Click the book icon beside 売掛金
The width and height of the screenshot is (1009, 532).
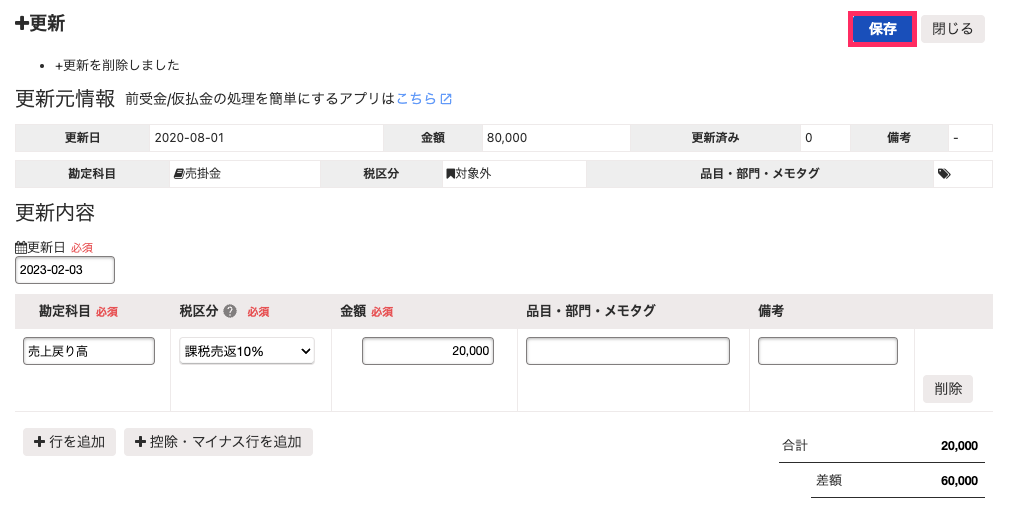tap(179, 174)
